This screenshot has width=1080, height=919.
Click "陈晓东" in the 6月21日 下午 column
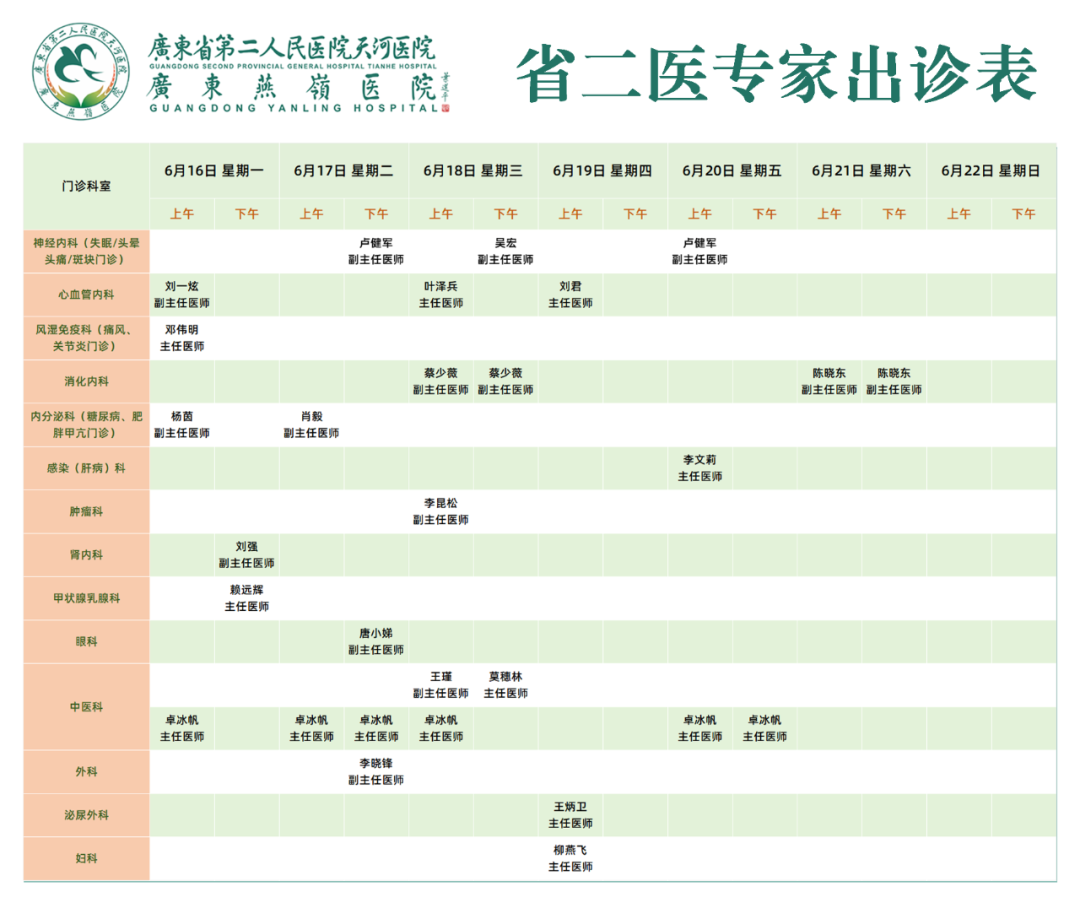(x=894, y=373)
